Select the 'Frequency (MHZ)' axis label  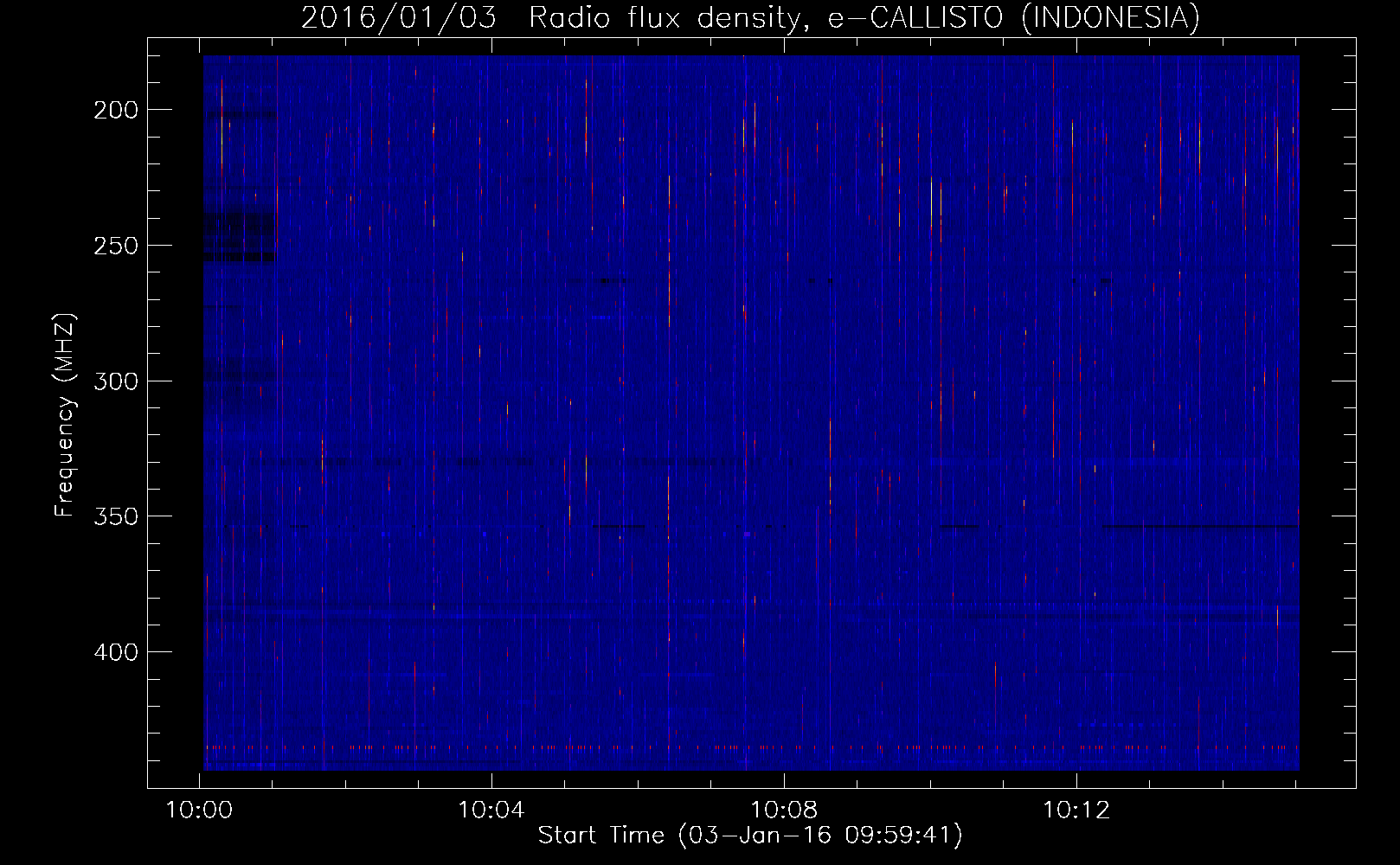point(65,415)
